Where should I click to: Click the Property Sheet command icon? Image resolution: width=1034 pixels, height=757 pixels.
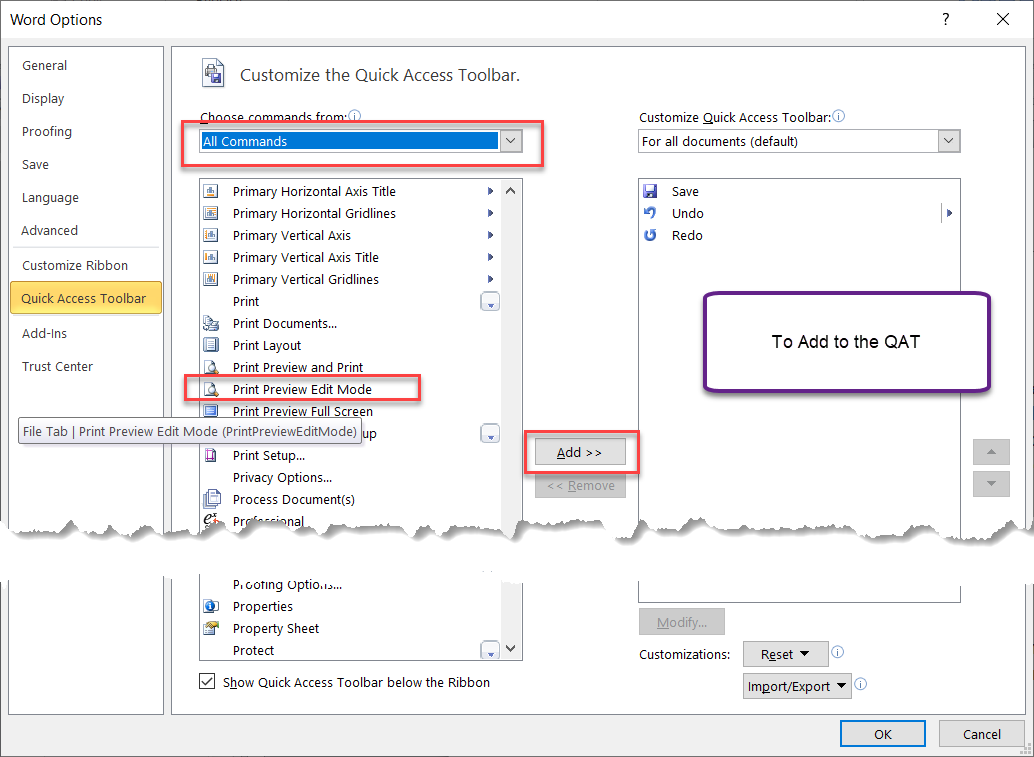[212, 628]
